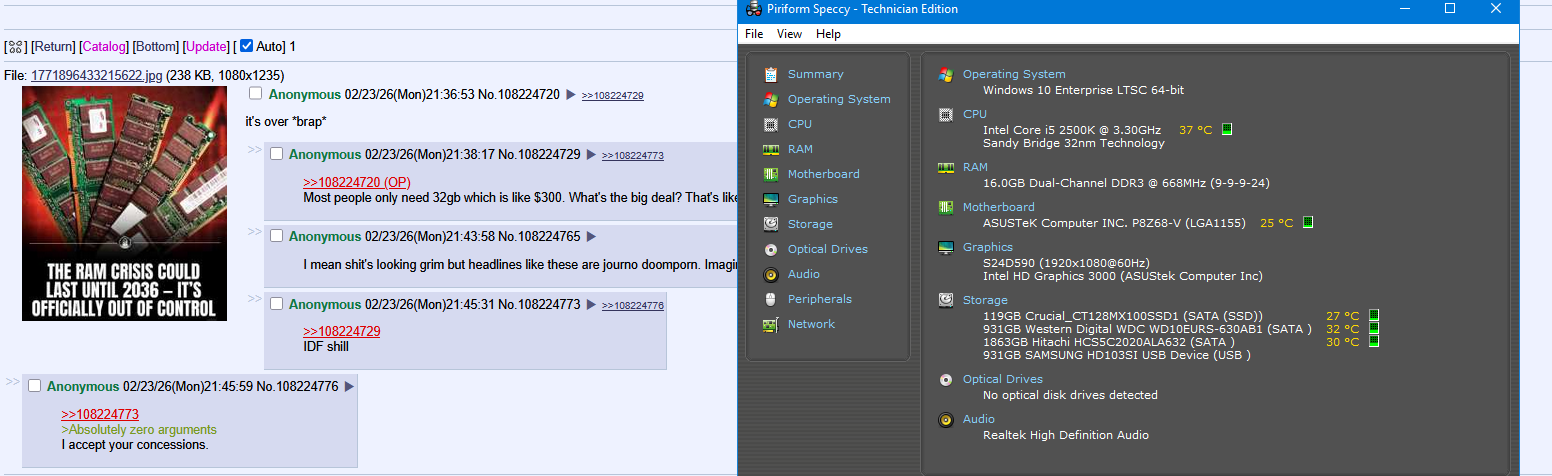Screen dimensions: 1552x476
Task: Select Motherboard icon in sidebar
Action: point(770,174)
